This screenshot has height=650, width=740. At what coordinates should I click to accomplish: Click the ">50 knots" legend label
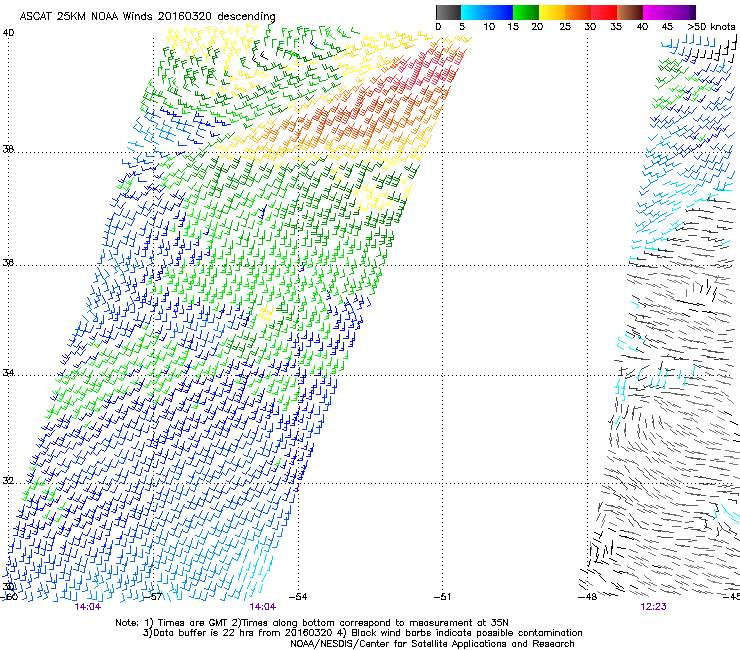tap(711, 27)
